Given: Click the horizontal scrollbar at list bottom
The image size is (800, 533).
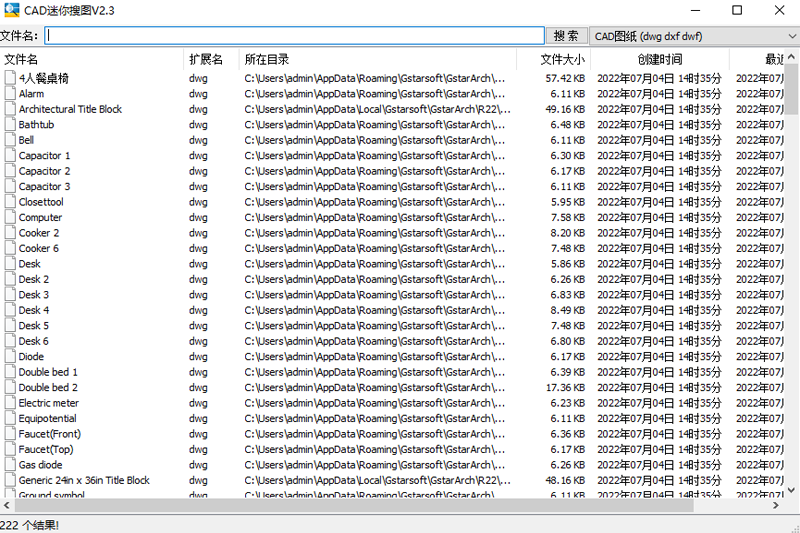Looking at the screenshot, I should [x=400, y=506].
